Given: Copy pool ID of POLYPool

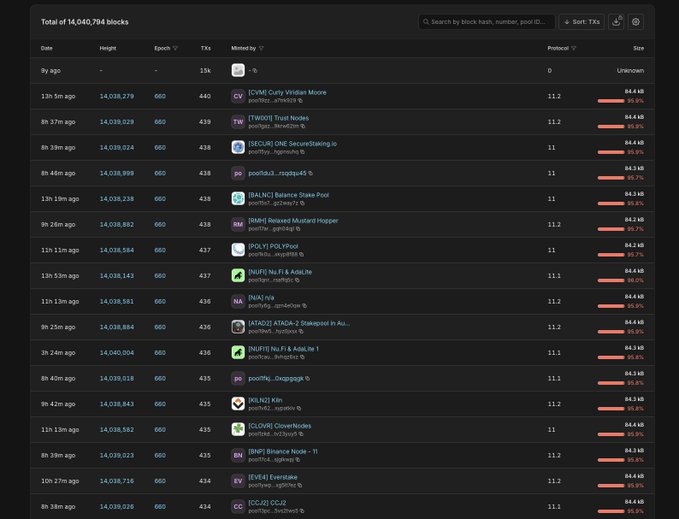Looking at the screenshot, I should [x=301, y=255].
